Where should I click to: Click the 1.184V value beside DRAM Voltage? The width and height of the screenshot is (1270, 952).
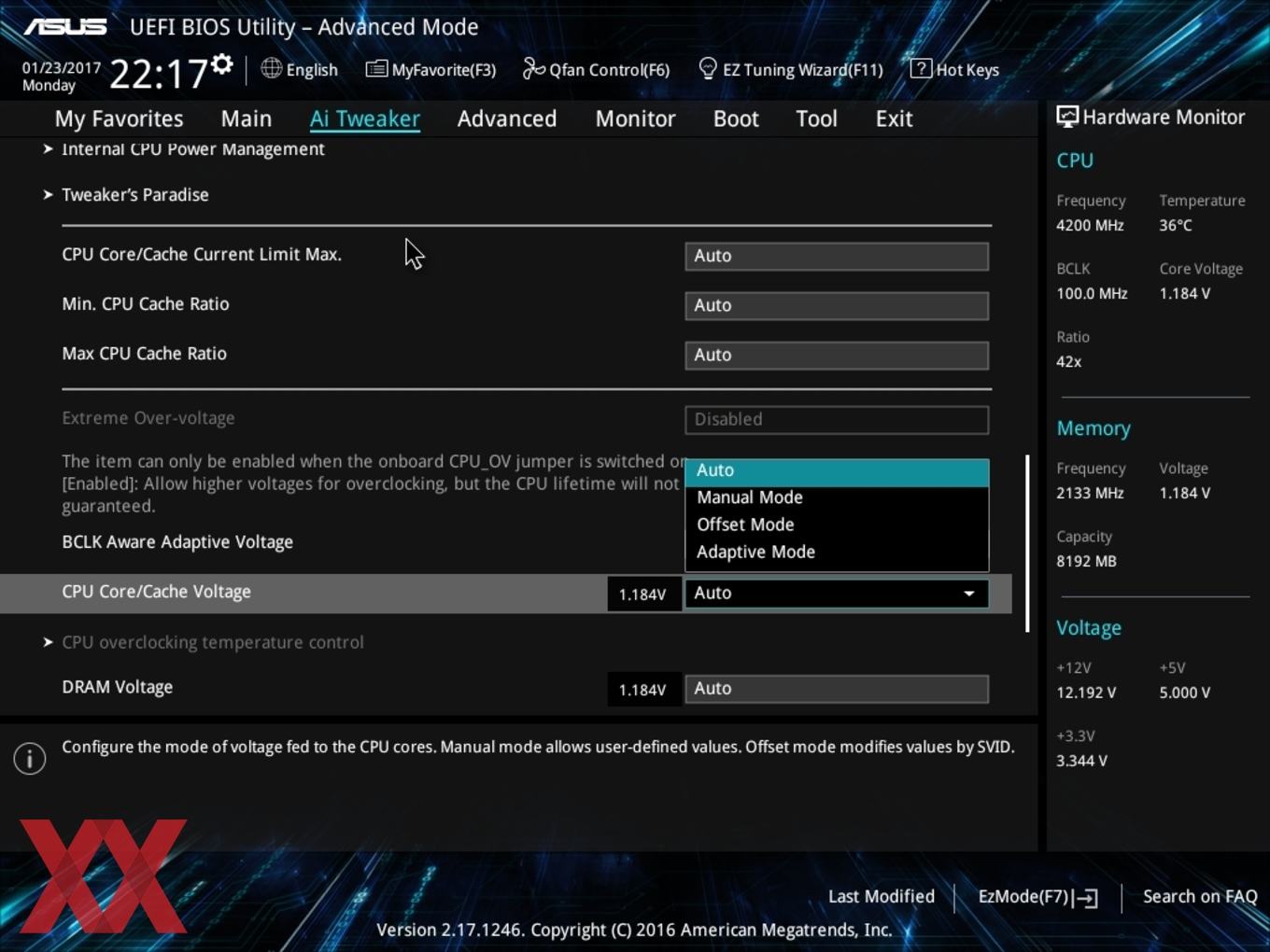(x=642, y=690)
